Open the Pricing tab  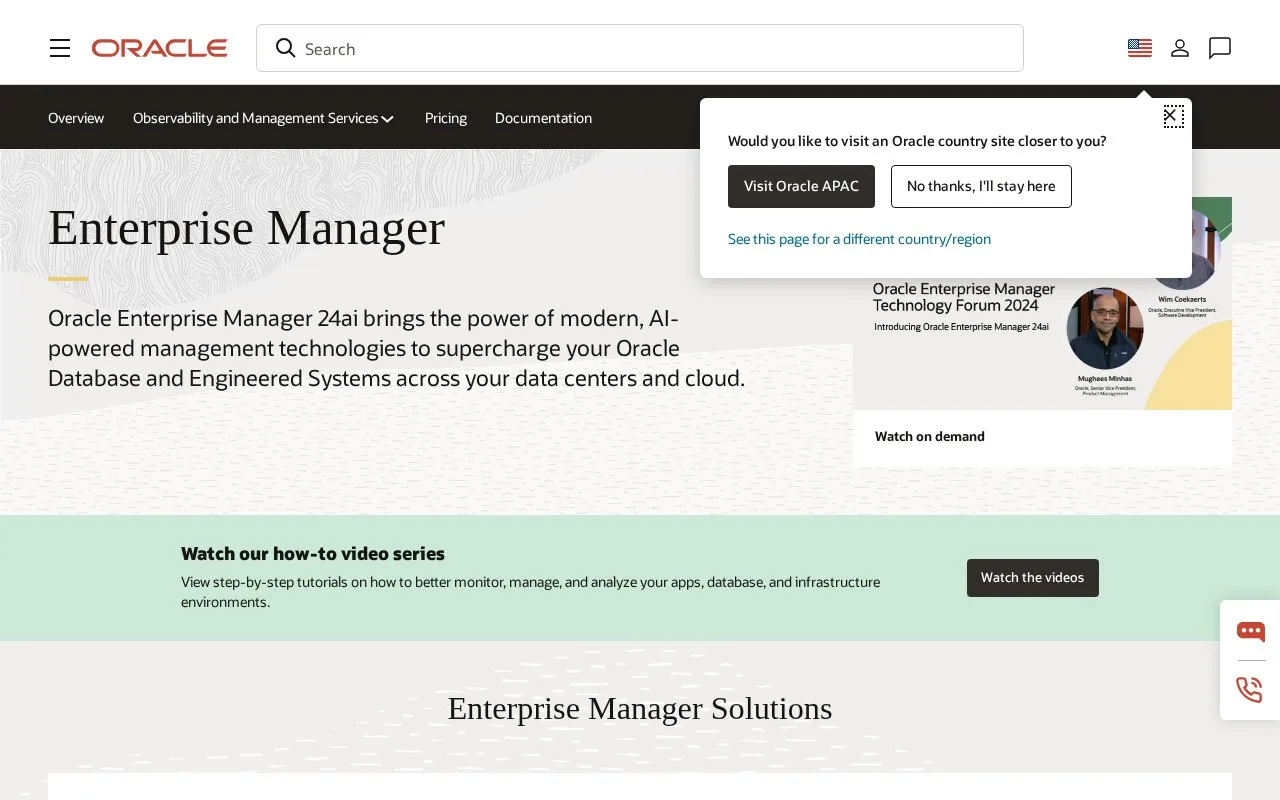click(x=446, y=118)
